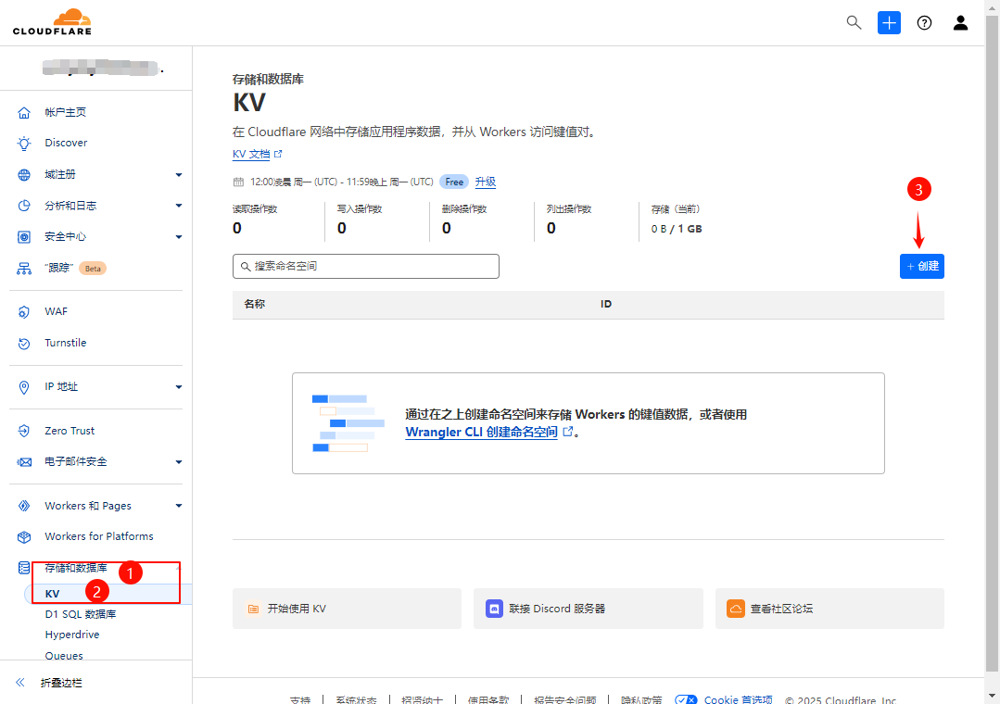
Task: Click the blue plus quick-add icon
Action: [x=889, y=22]
